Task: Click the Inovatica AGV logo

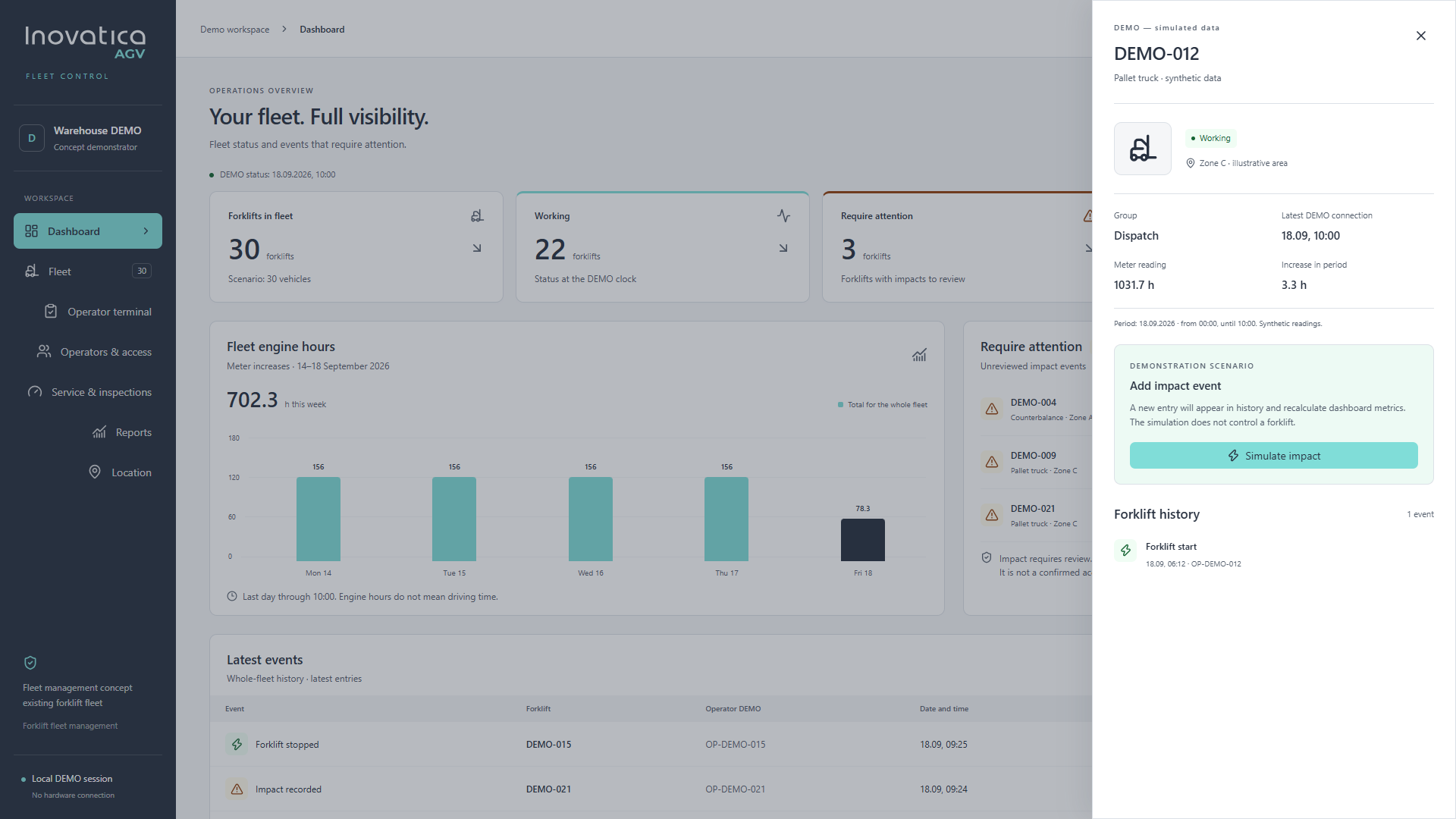Action: pos(85,42)
